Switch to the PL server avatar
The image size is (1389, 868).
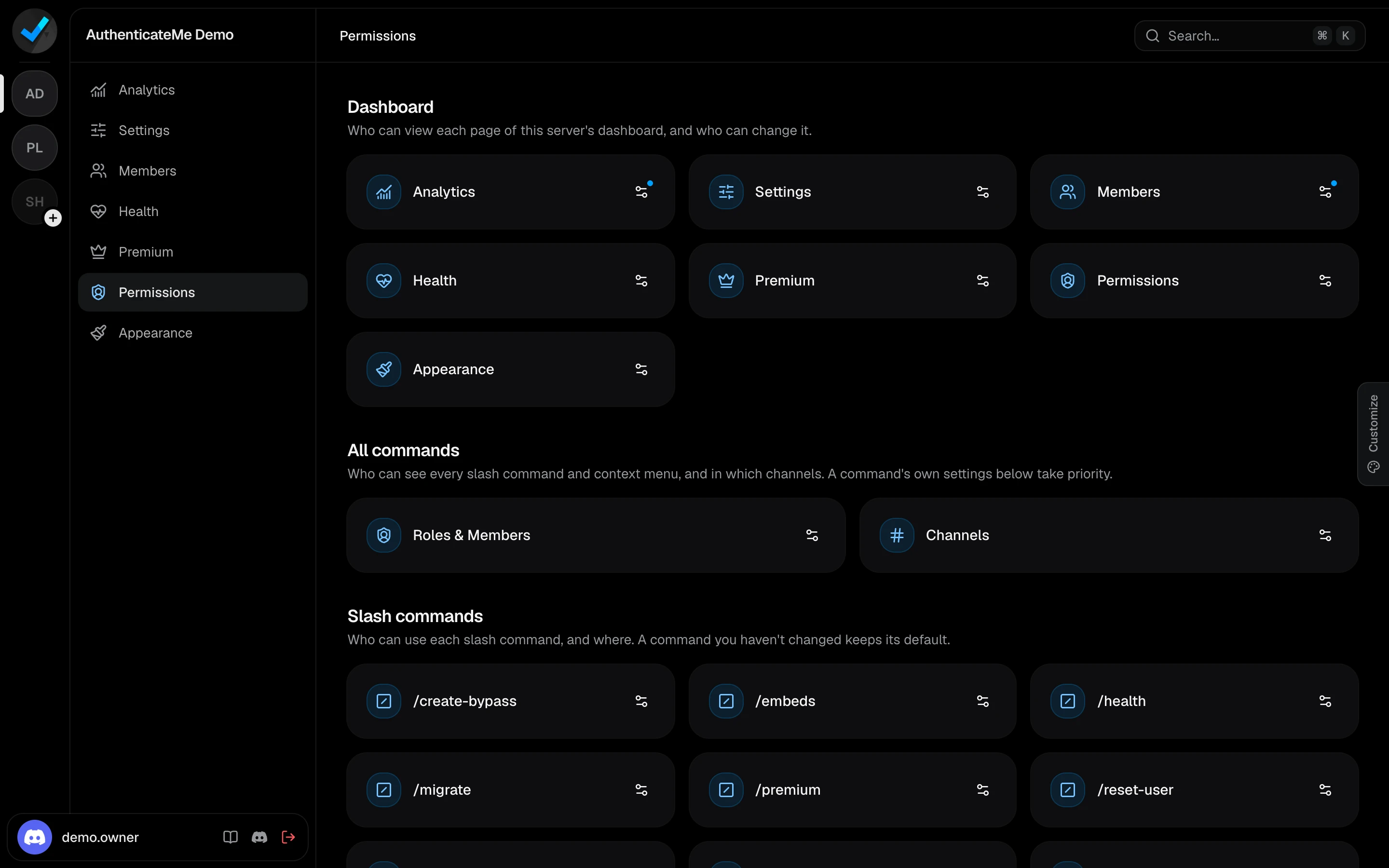pos(34,148)
